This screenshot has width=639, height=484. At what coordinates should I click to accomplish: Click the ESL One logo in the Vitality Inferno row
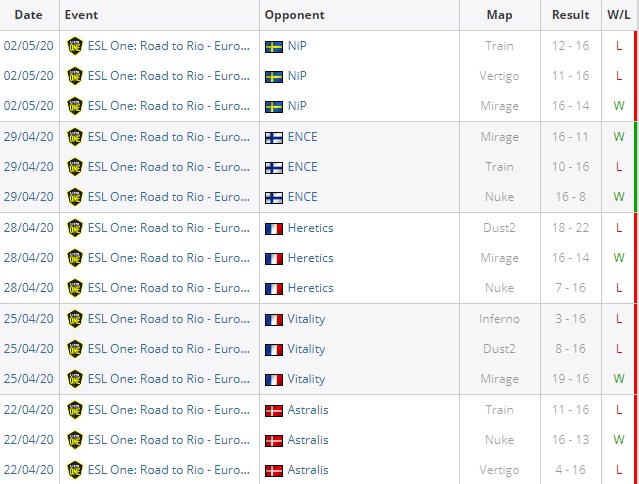click(74, 319)
